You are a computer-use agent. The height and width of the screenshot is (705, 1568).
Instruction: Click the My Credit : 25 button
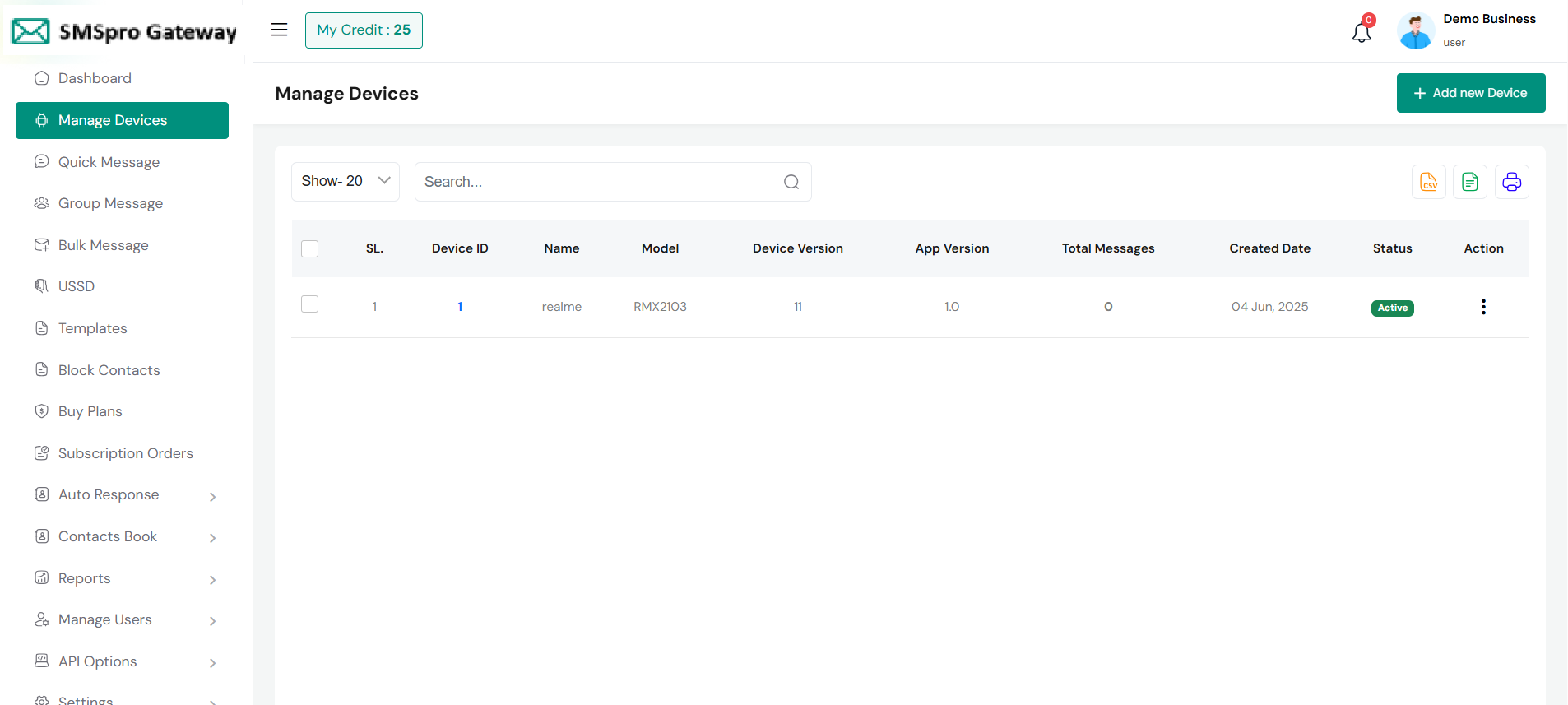(x=364, y=30)
